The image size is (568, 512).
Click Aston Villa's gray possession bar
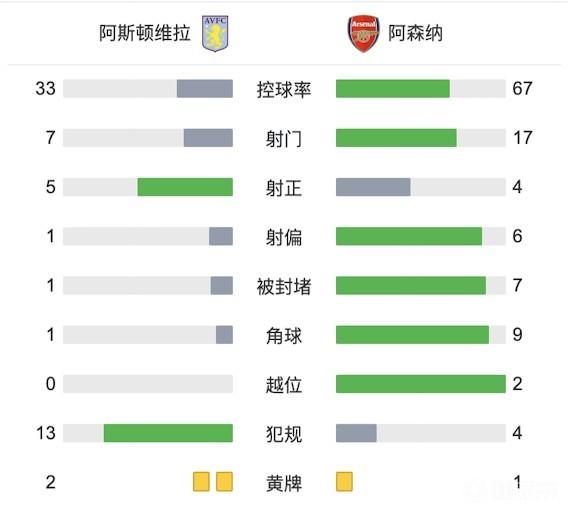click(205, 89)
